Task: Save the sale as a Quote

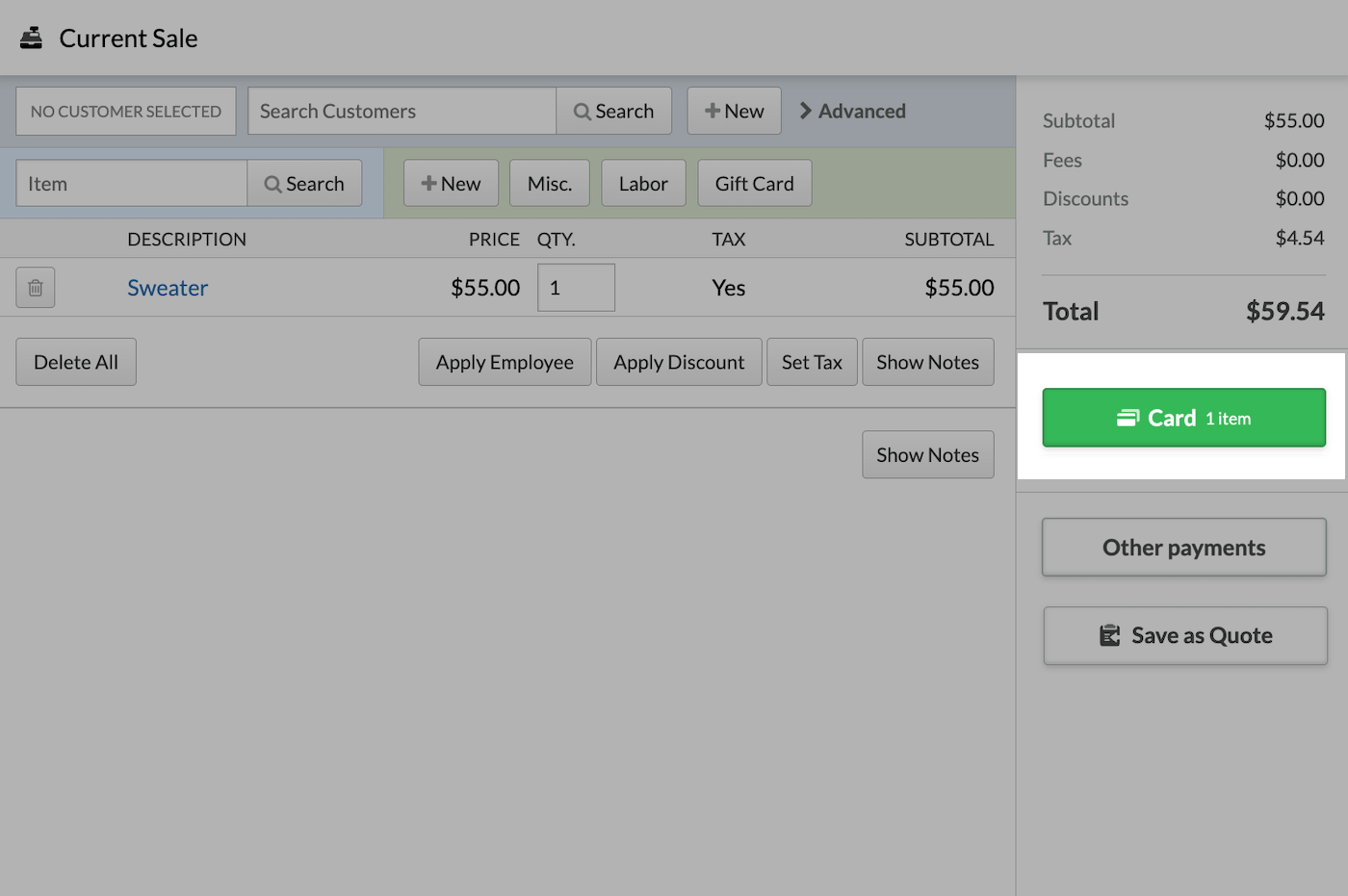Action: (1185, 636)
